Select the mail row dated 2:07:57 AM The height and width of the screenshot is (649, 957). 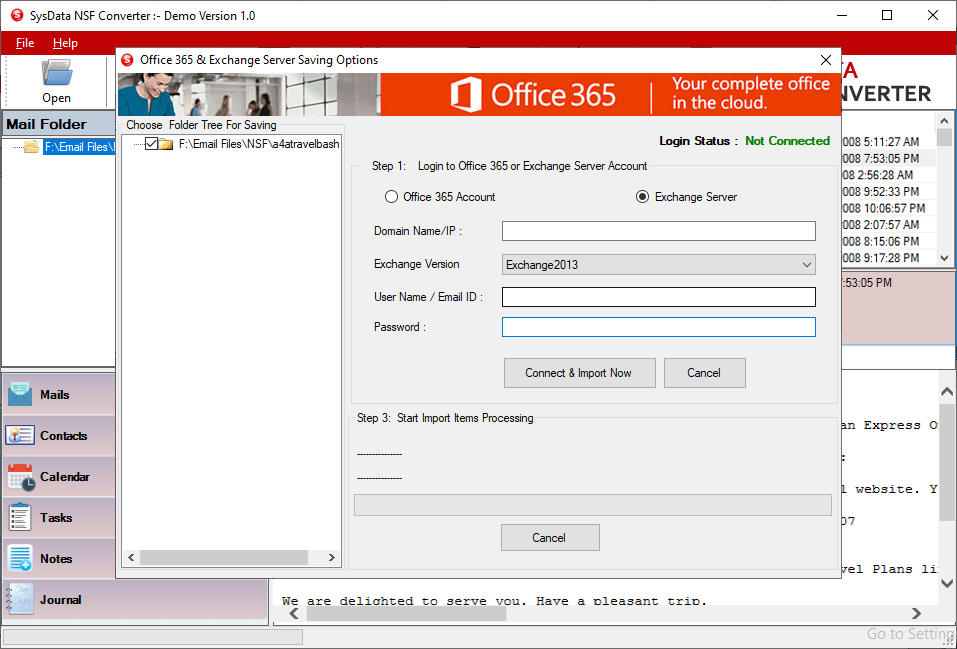click(888, 225)
